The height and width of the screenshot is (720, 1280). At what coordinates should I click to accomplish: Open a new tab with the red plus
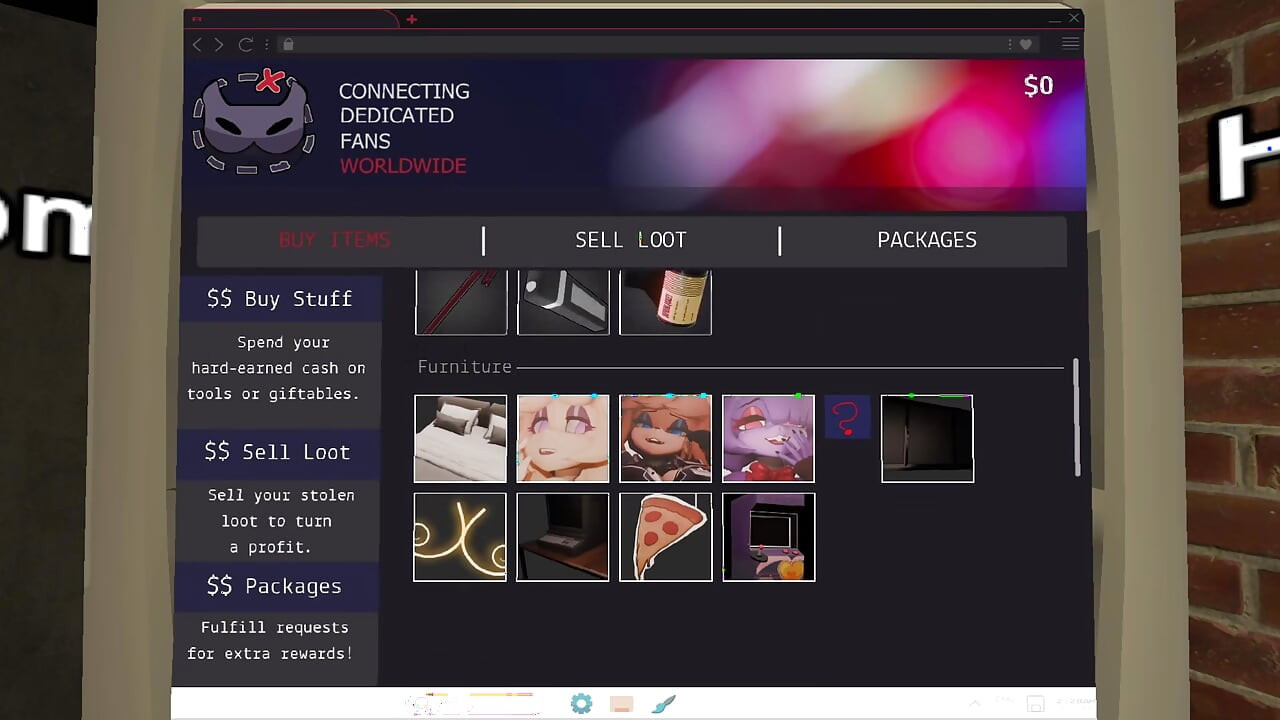pos(411,19)
